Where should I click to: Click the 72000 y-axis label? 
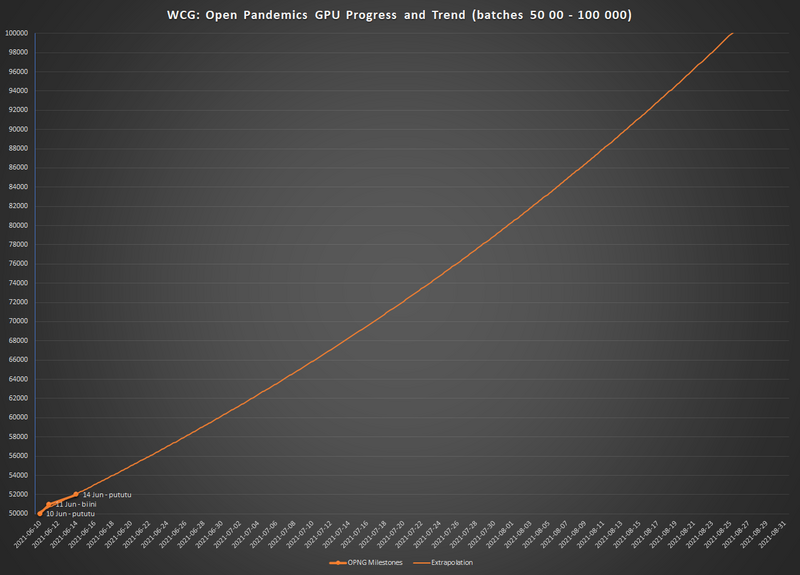18,303
